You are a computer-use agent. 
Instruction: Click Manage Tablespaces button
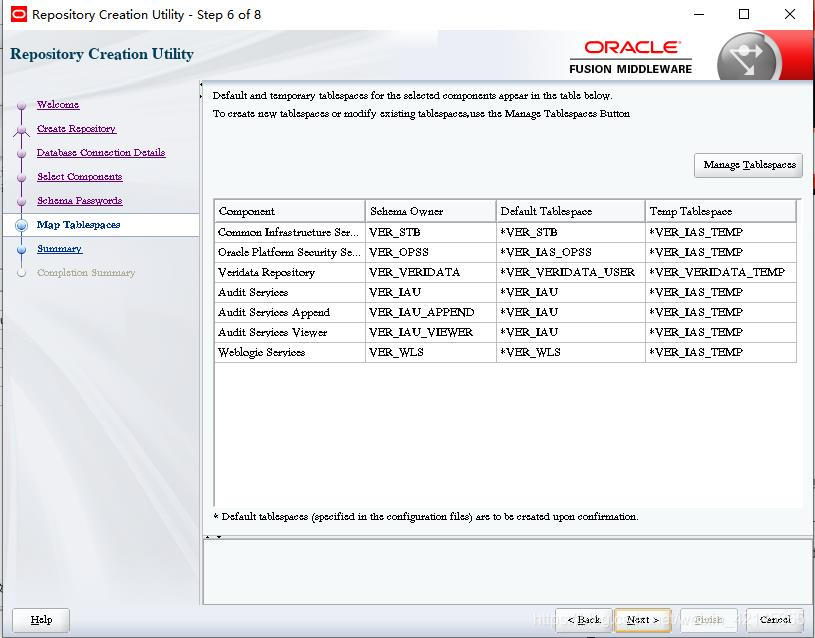(748, 165)
